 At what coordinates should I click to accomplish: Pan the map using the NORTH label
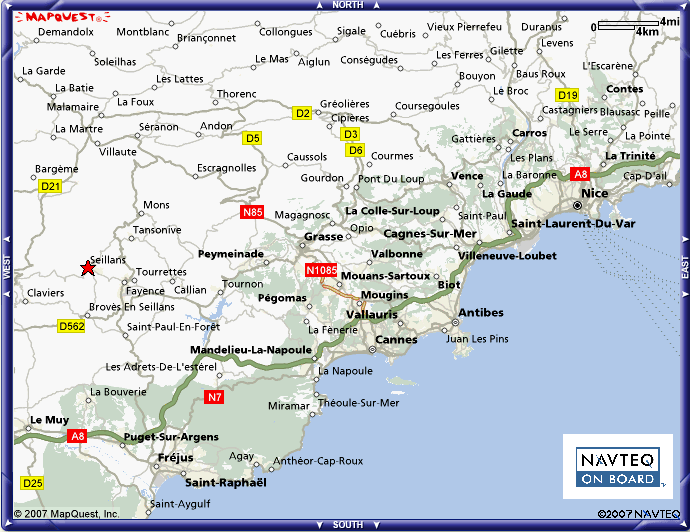(348, 5)
